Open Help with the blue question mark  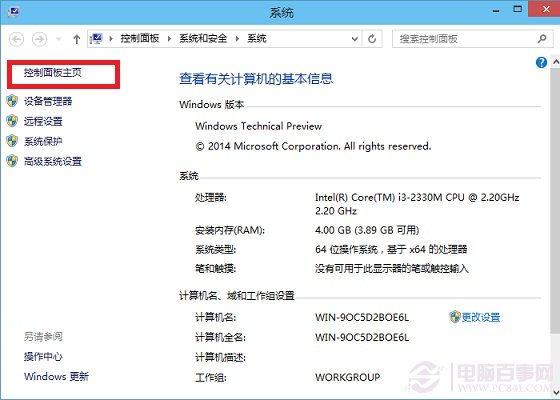pos(541,62)
